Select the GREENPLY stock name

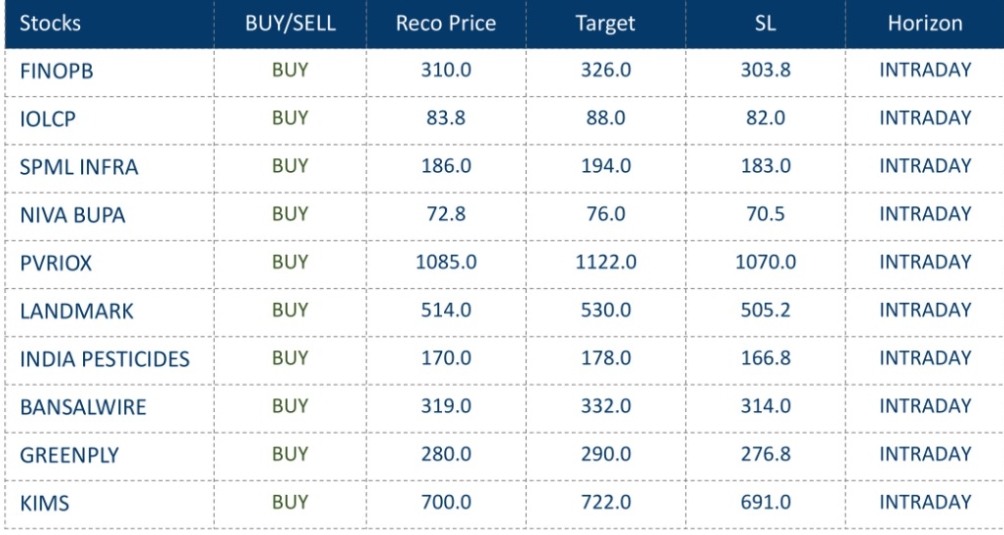(69, 455)
